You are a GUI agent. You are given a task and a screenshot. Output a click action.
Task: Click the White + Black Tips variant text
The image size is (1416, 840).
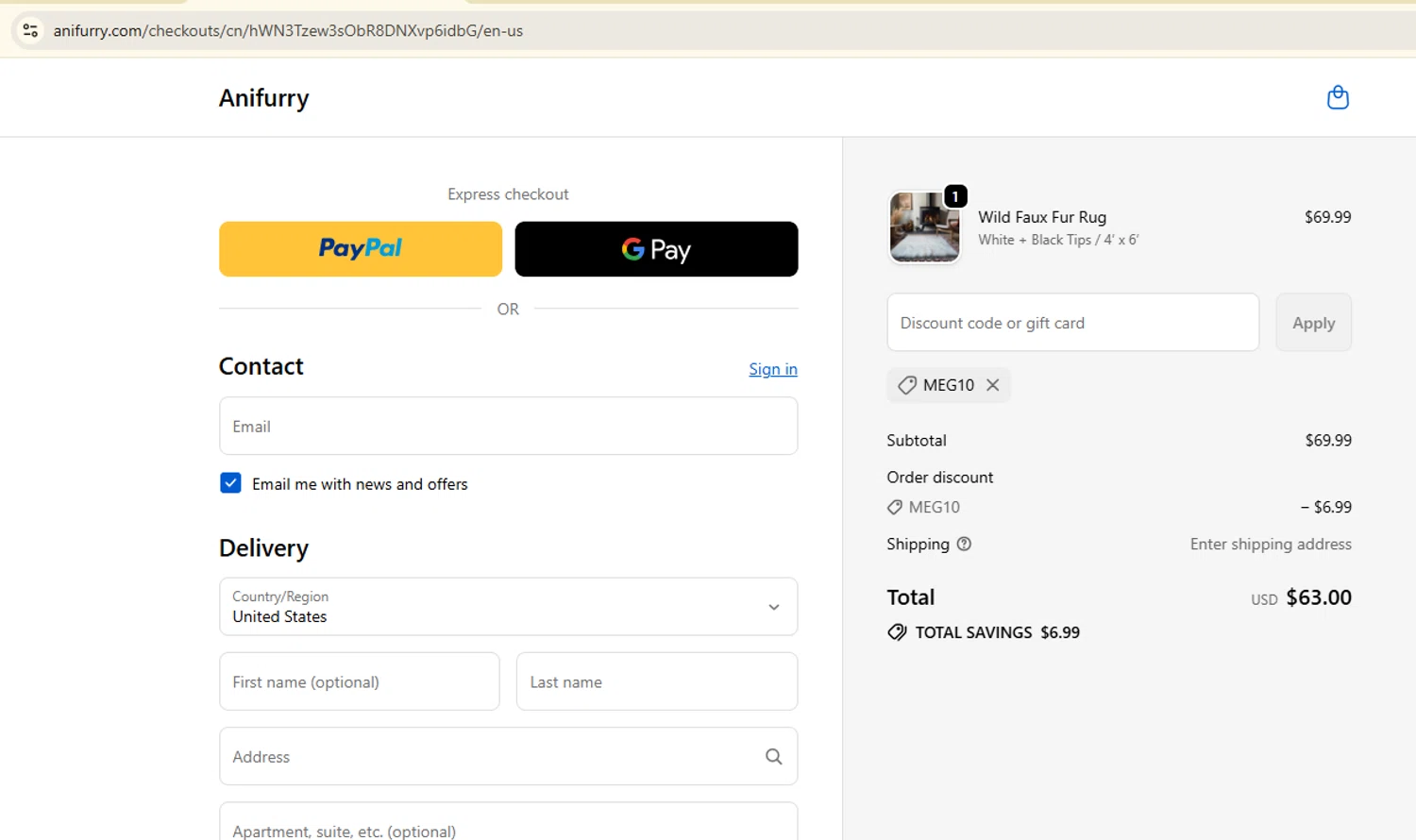(1058, 240)
